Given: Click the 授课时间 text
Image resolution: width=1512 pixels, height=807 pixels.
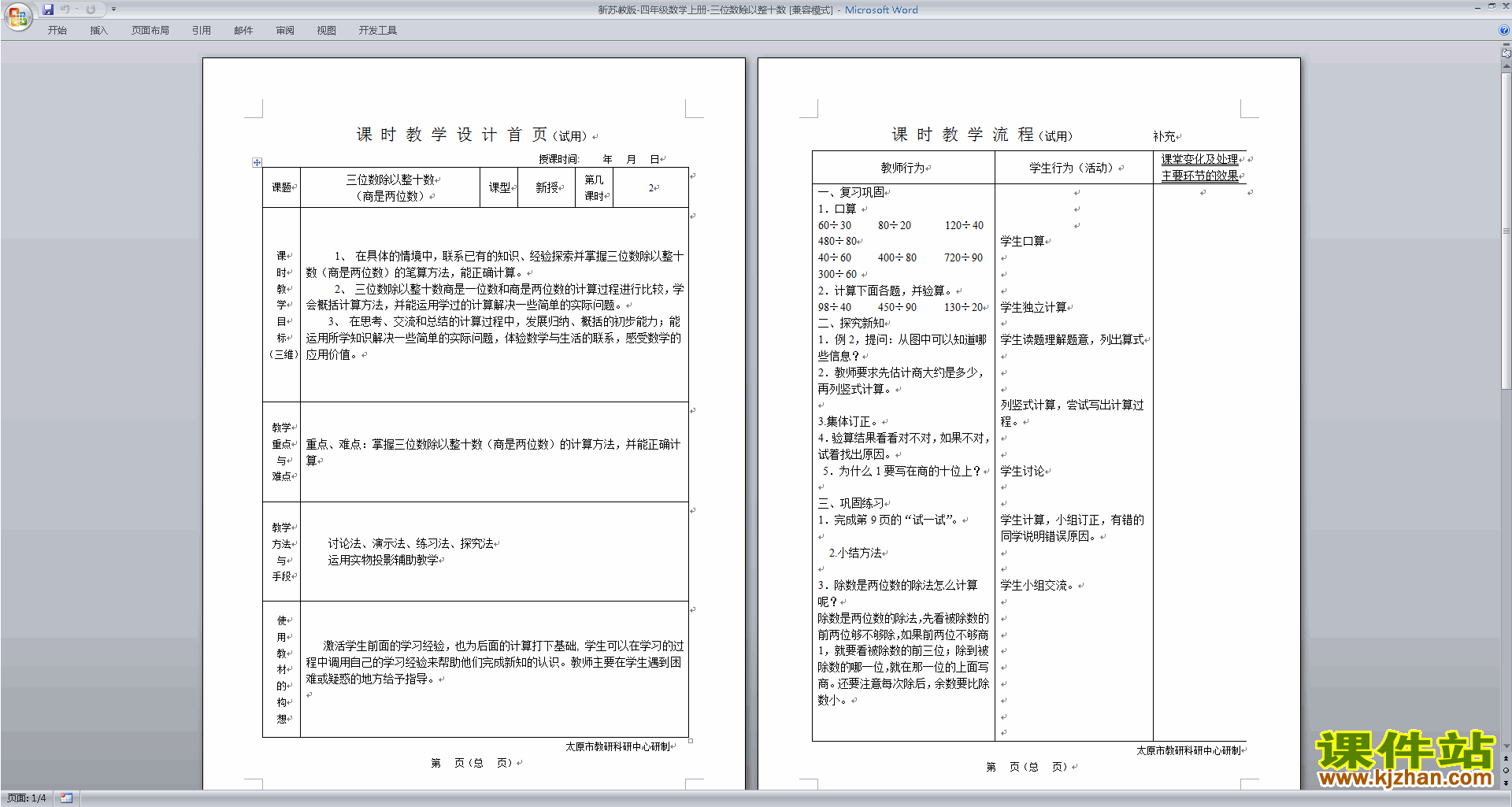Looking at the screenshot, I should click(558, 159).
